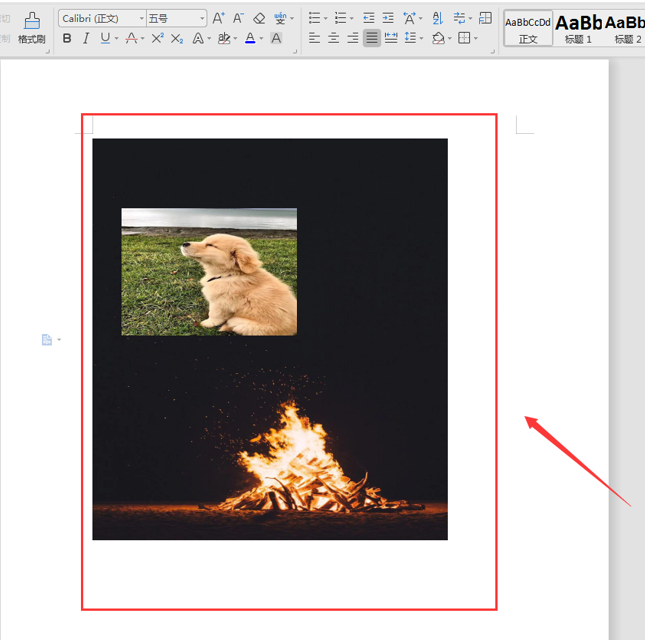Open the 五号 font size dropdown
Viewport: 645px width, 640px height.
coord(202,19)
